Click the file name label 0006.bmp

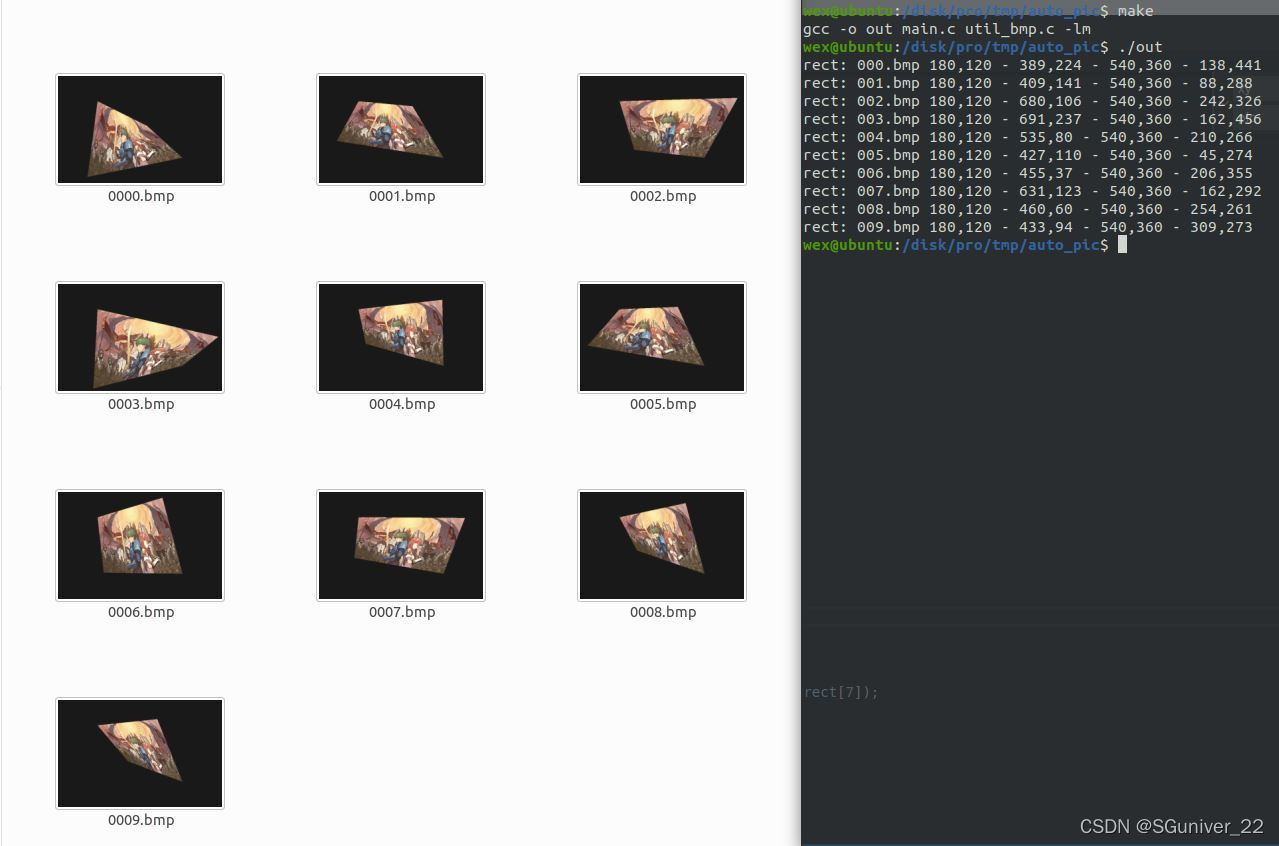click(x=141, y=612)
